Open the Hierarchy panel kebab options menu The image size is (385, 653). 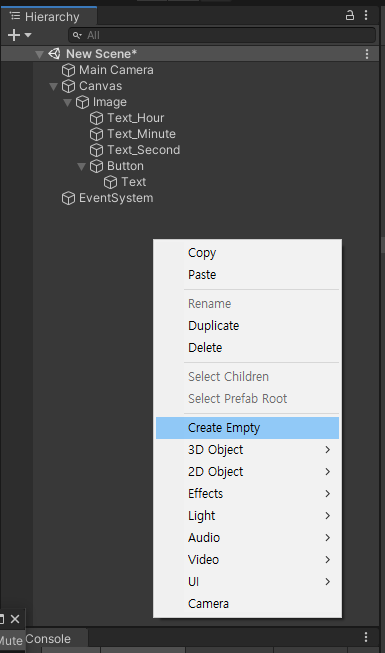(366, 16)
